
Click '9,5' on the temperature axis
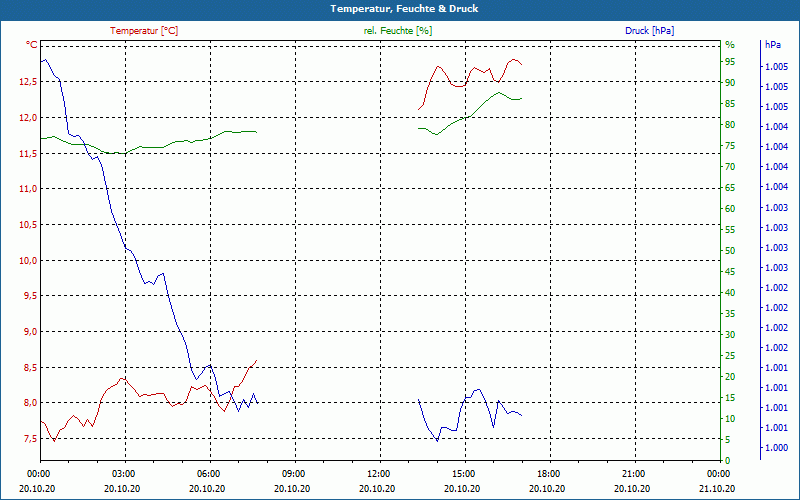pos(30,296)
